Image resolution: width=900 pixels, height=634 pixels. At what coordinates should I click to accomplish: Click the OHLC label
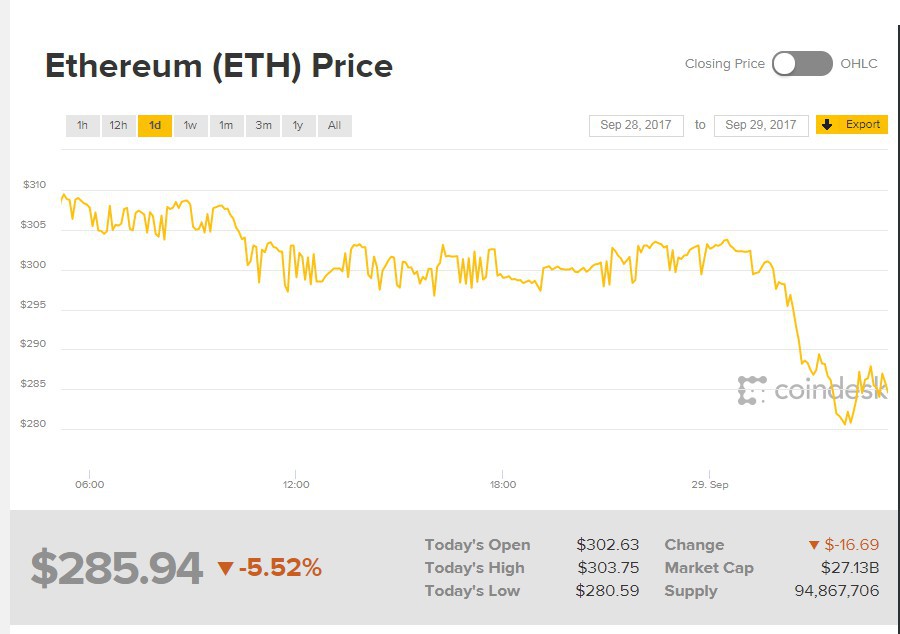[859, 64]
